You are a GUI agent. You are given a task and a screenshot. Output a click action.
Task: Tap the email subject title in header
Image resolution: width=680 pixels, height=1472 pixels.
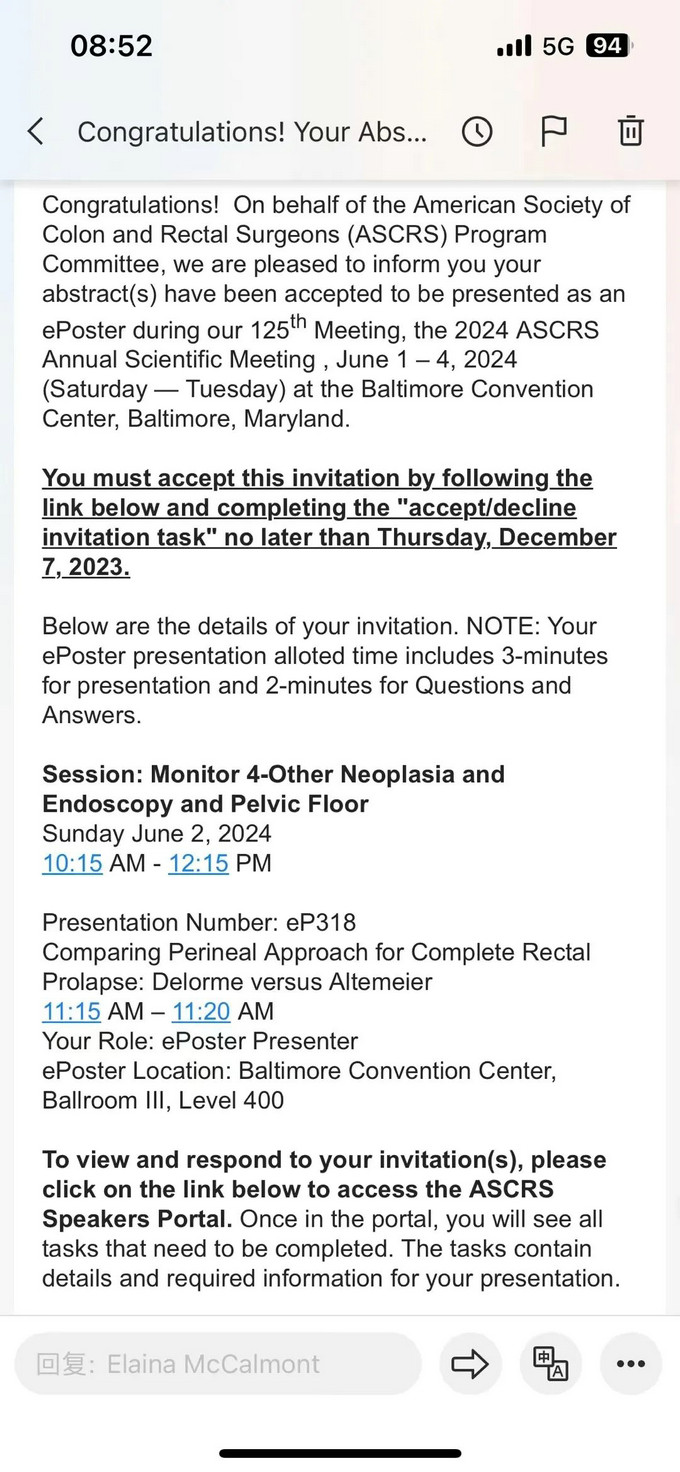252,131
